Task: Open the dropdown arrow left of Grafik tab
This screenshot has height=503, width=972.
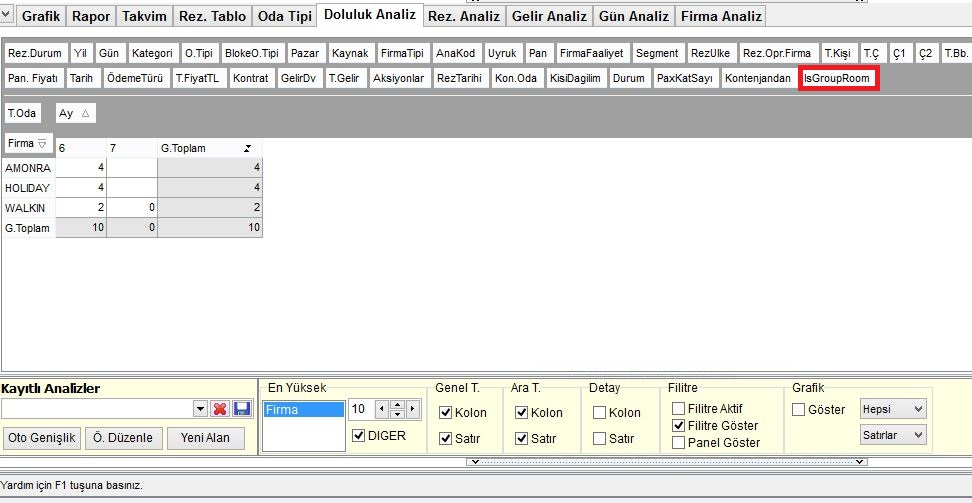Action: [7, 16]
